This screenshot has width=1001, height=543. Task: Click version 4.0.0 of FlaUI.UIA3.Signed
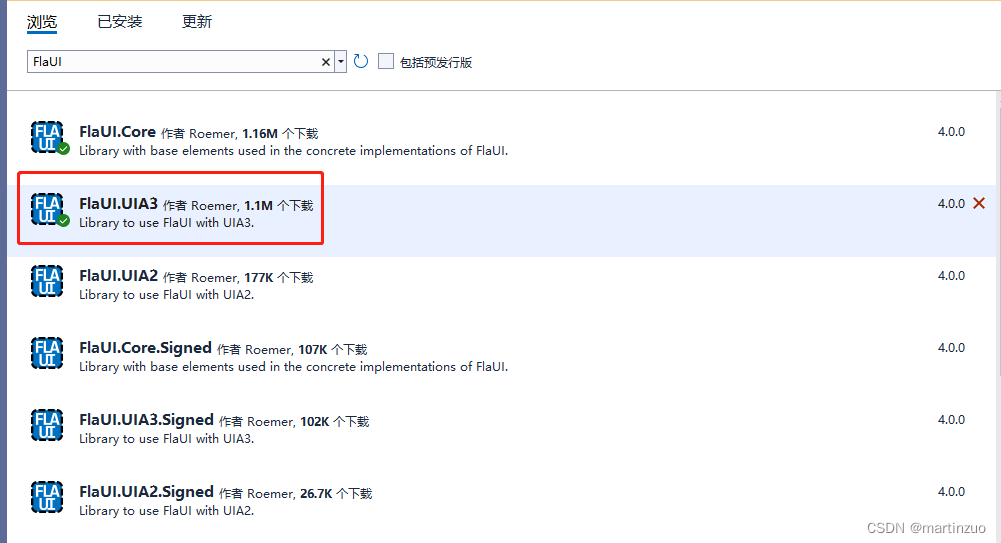tap(951, 420)
